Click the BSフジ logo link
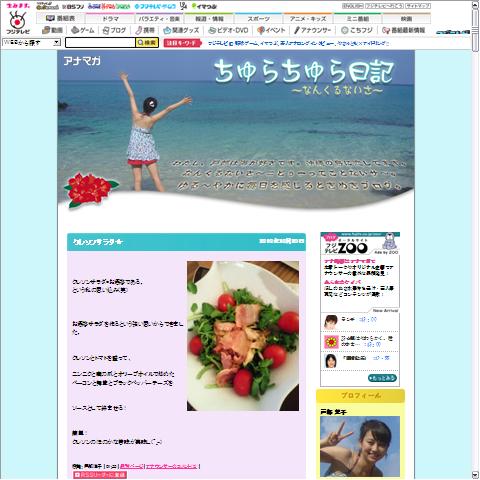This screenshot has width=480, height=480. [x=73, y=6]
